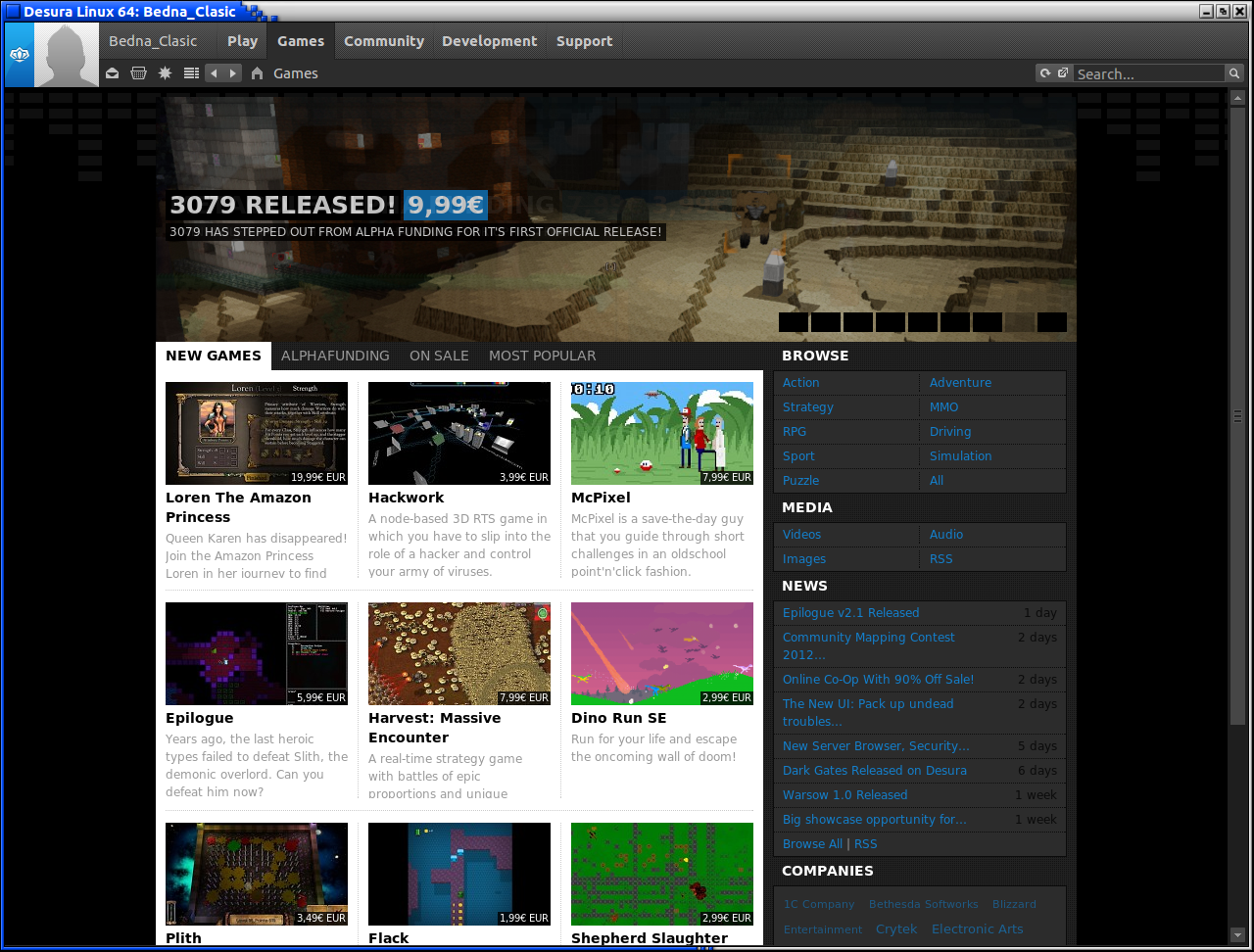Browse the Adventure category
The image size is (1254, 952).
960,383
